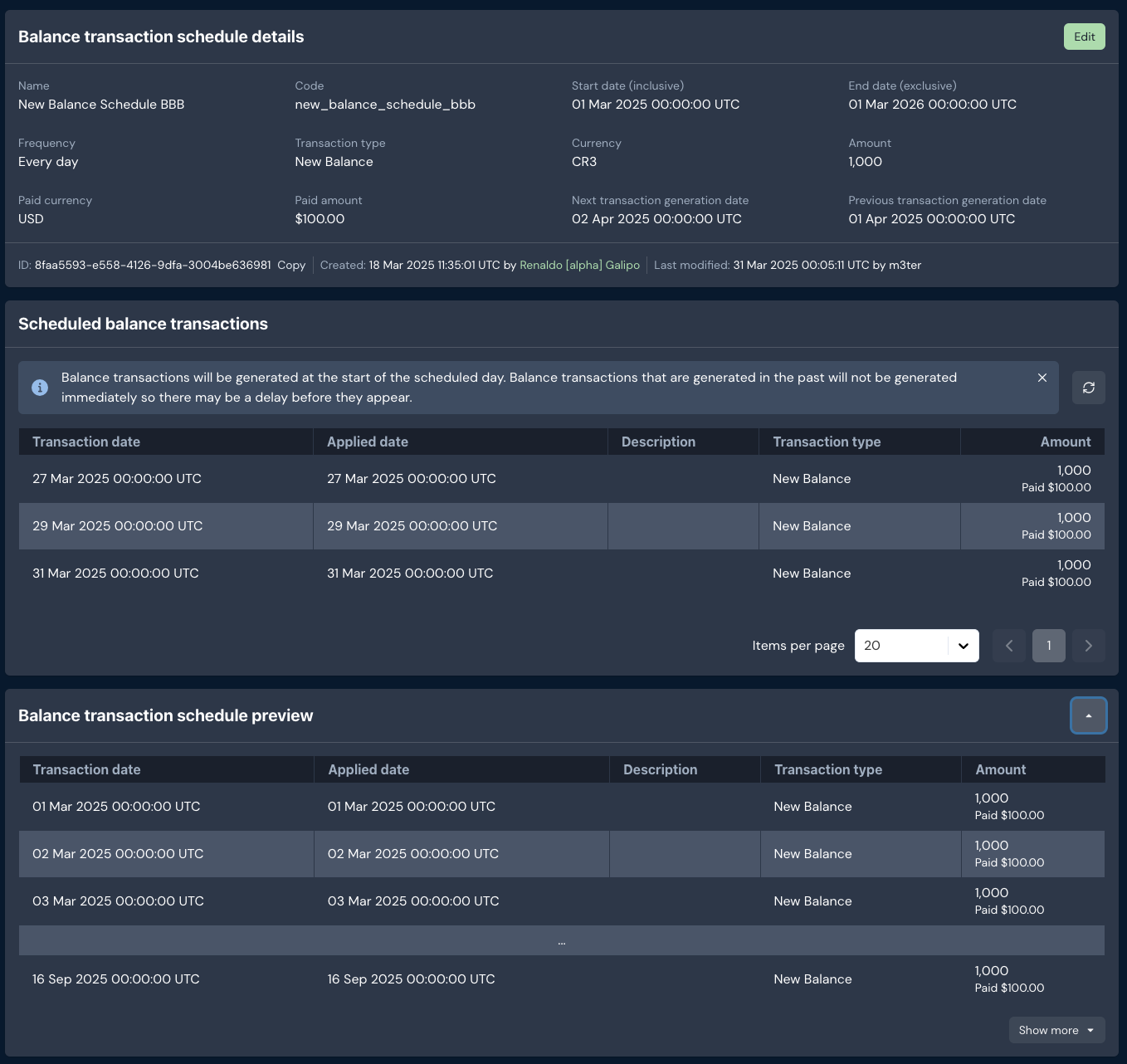Click the end date 01 Mar 2026 value
This screenshot has width=1127, height=1064.
[932, 105]
